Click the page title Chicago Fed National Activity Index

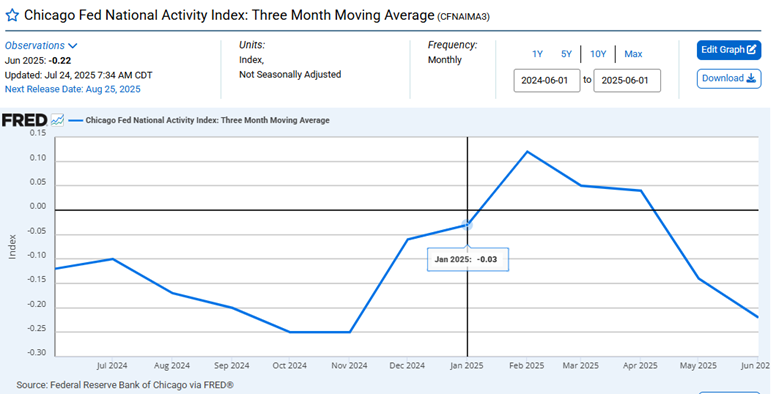(230, 15)
